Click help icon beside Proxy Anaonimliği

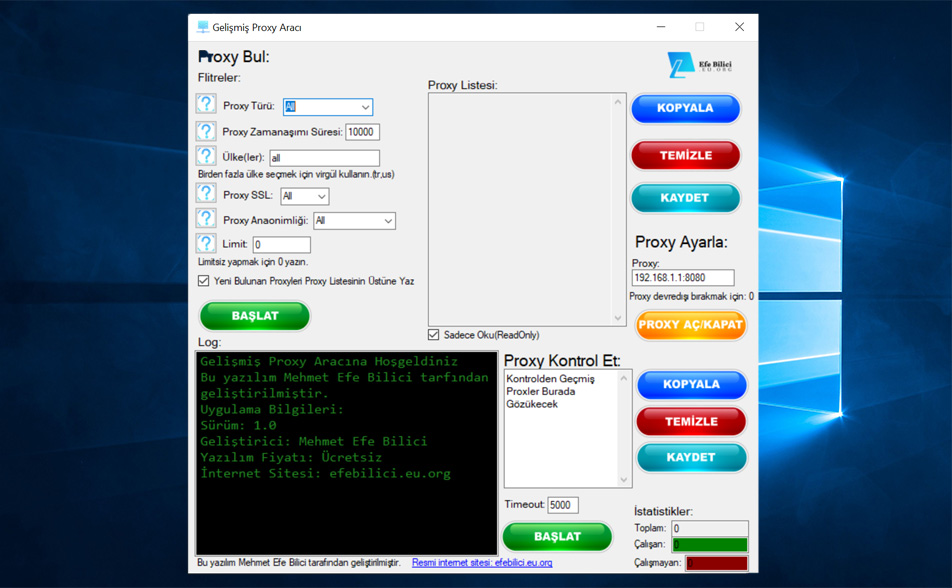[x=206, y=218]
